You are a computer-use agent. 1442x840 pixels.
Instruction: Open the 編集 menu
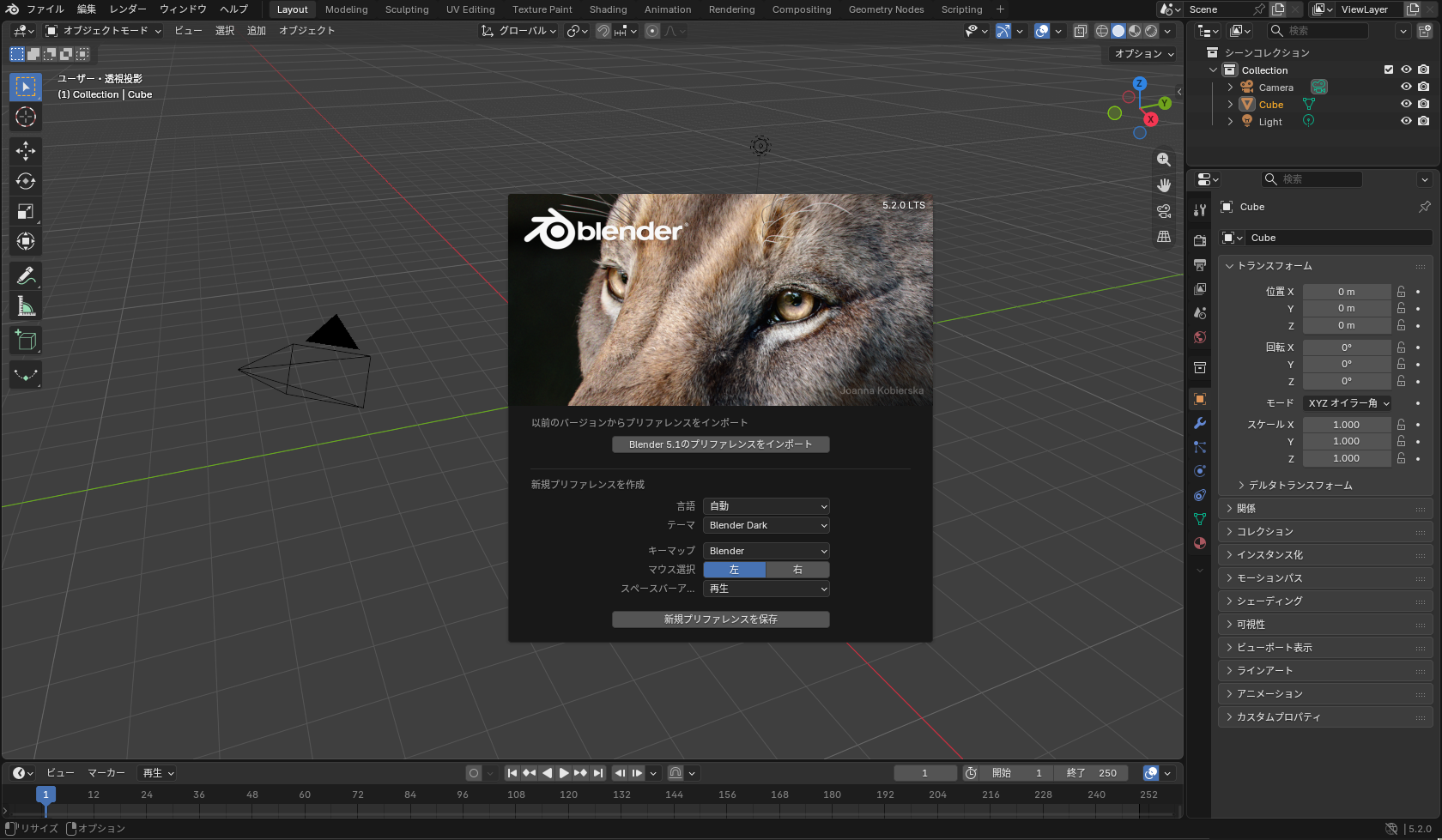tap(87, 9)
